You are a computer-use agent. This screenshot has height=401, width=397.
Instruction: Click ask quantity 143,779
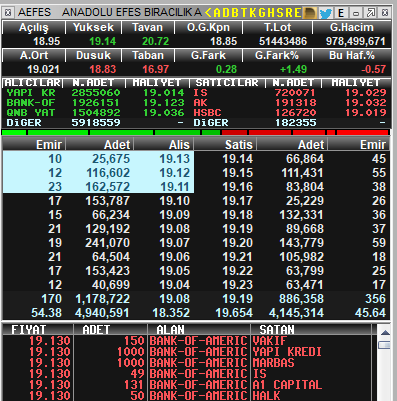pyautogui.click(x=302, y=243)
